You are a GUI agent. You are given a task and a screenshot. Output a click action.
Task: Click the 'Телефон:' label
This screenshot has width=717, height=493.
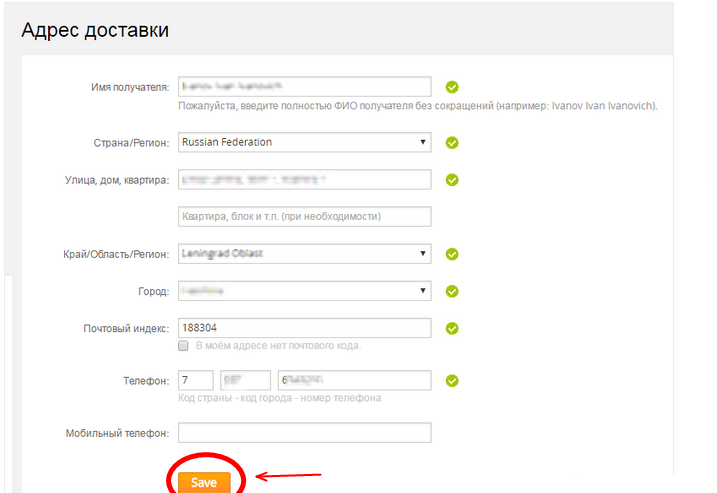click(x=146, y=381)
